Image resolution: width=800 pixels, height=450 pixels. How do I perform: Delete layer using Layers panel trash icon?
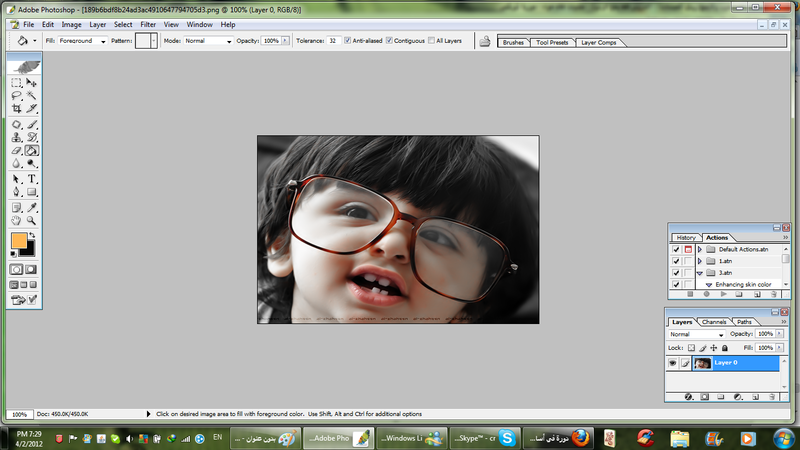(x=772, y=397)
